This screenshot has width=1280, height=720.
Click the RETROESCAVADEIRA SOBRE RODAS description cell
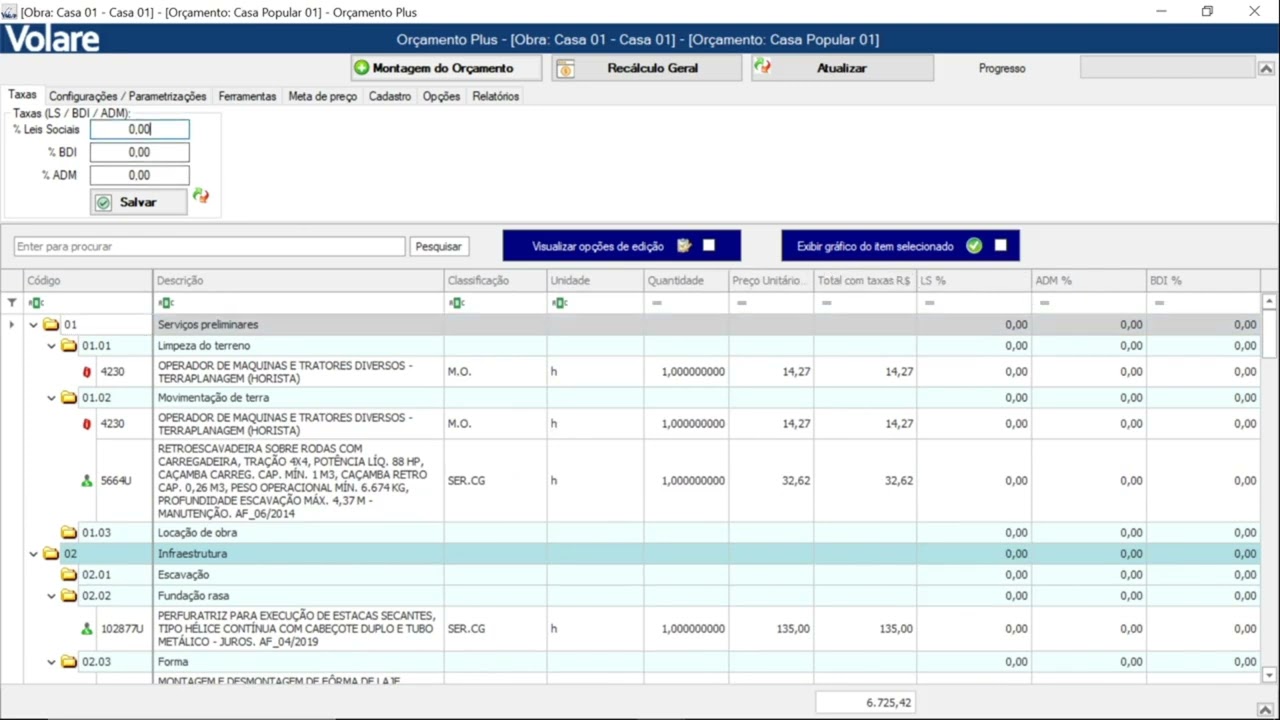pos(298,481)
